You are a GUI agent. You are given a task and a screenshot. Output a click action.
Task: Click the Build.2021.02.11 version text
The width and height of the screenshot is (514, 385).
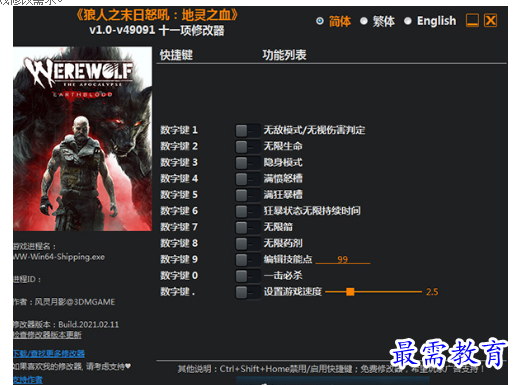coord(89,324)
